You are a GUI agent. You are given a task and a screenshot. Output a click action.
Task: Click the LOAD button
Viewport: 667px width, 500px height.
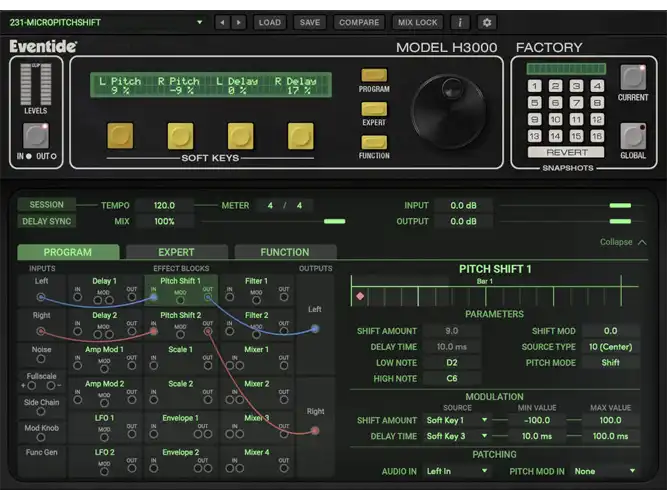[270, 23]
